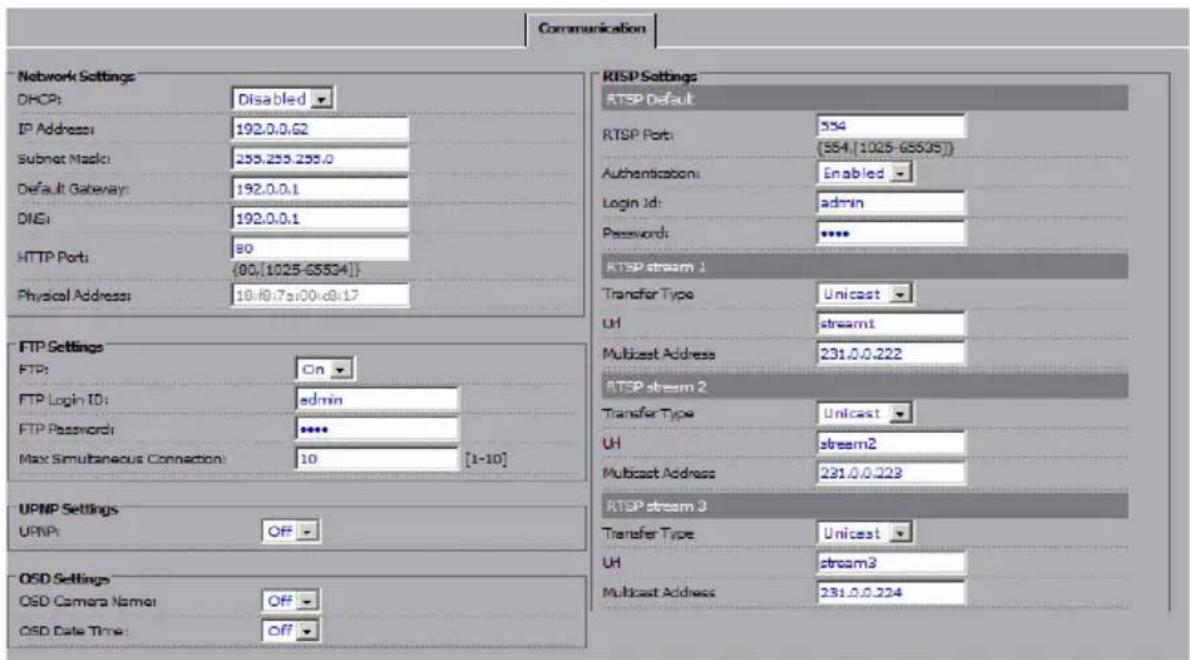Click the stream2 Url field

tap(891, 443)
